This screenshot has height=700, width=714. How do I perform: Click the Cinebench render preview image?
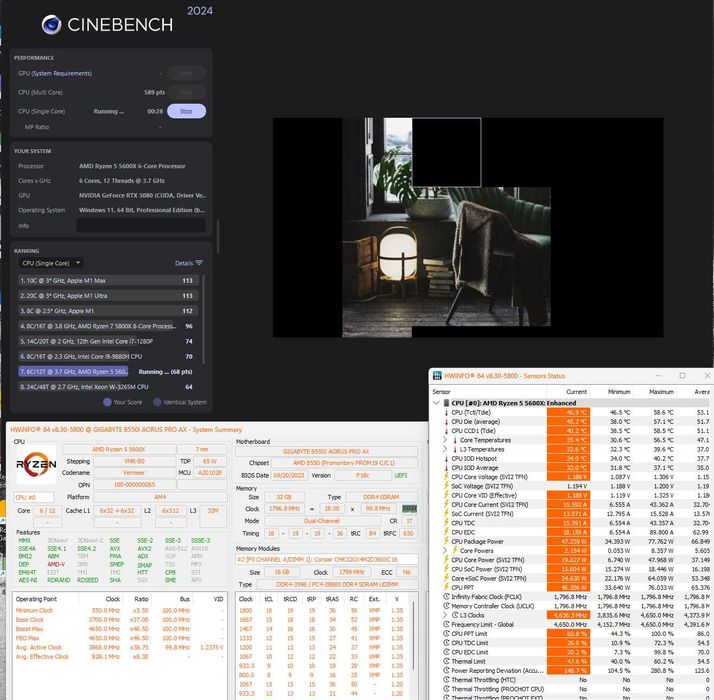click(468, 227)
